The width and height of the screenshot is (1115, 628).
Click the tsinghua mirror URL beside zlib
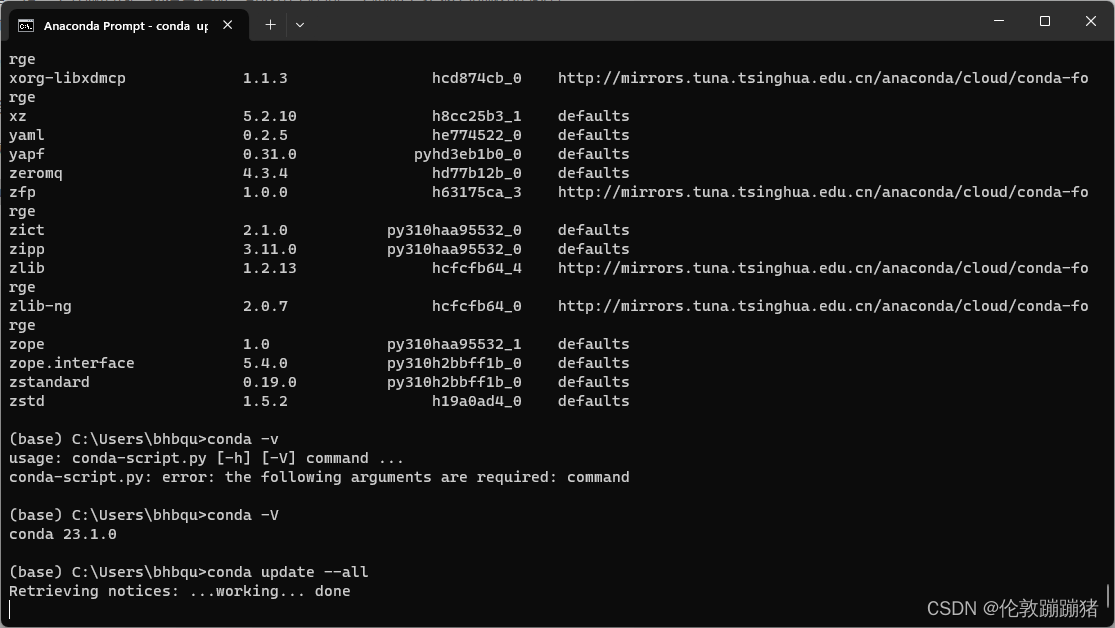pos(830,268)
